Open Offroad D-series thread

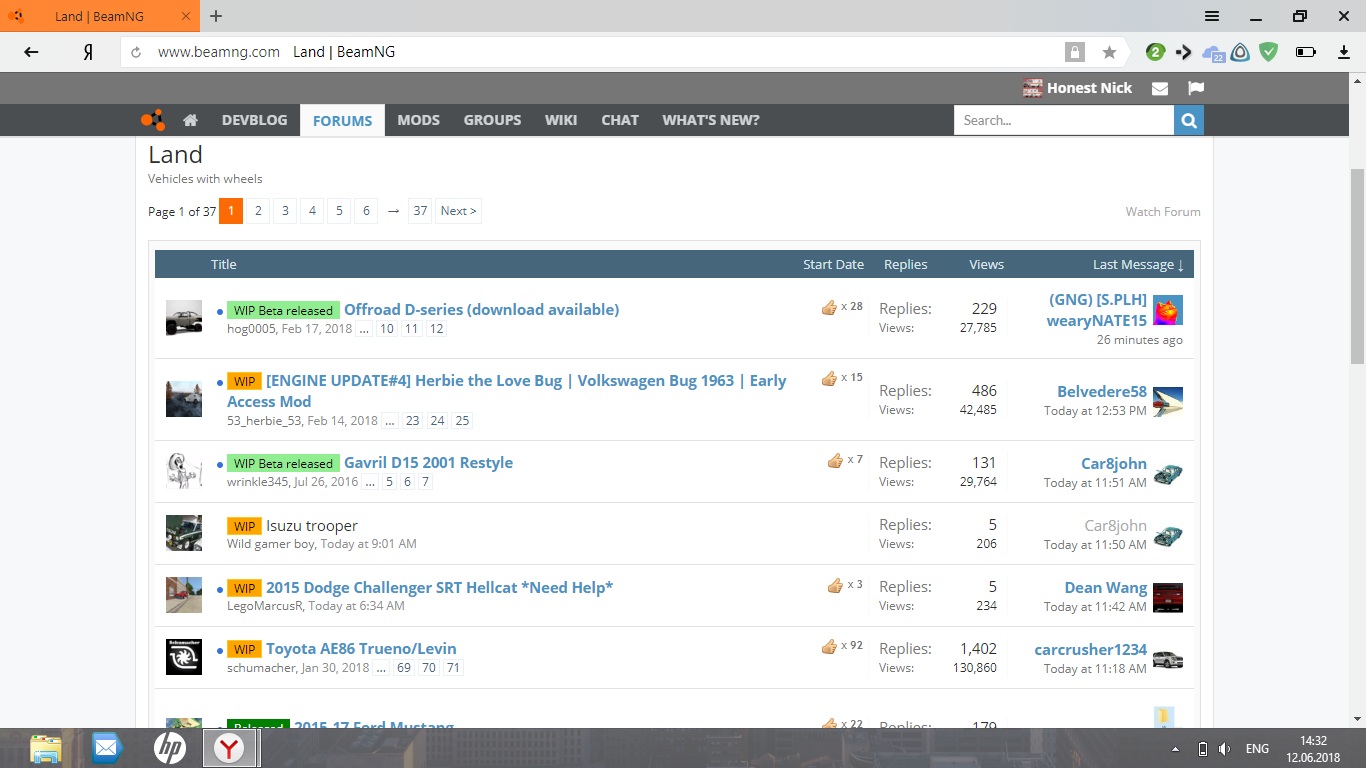pyautogui.click(x=482, y=310)
